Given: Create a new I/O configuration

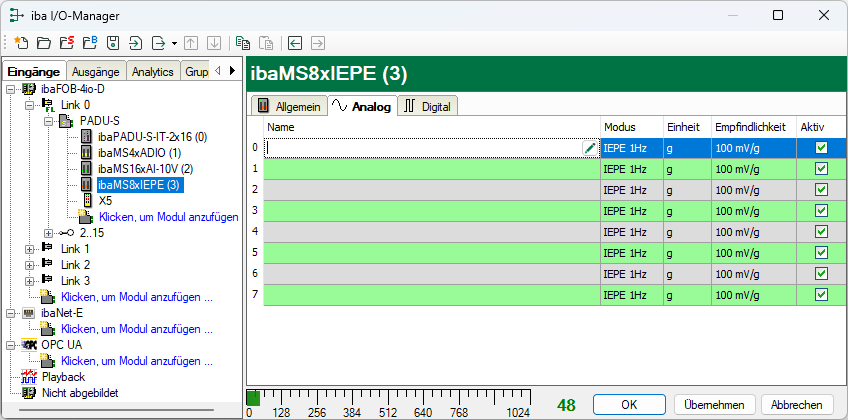Looking at the screenshot, I should tap(20, 43).
